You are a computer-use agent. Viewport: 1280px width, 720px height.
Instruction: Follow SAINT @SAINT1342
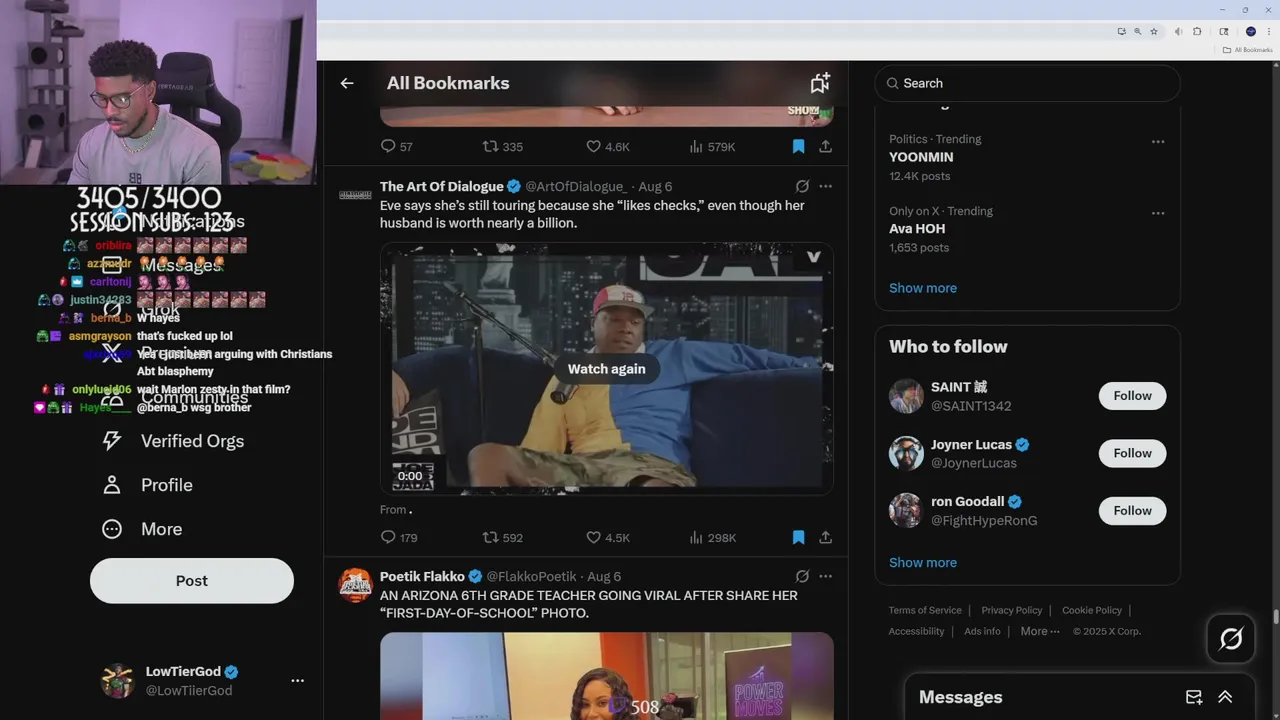tap(1132, 396)
